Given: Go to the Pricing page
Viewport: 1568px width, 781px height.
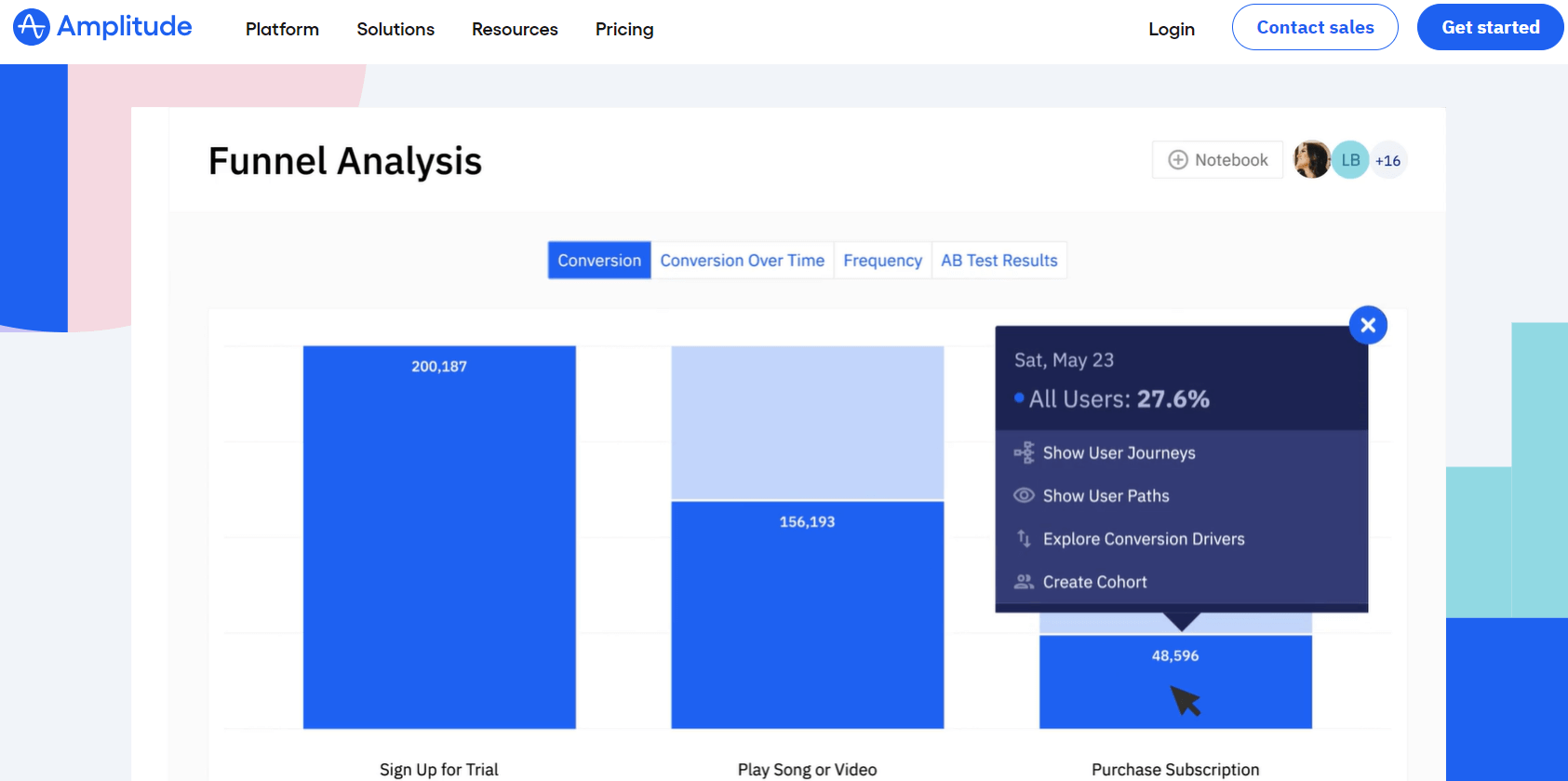Looking at the screenshot, I should (624, 29).
